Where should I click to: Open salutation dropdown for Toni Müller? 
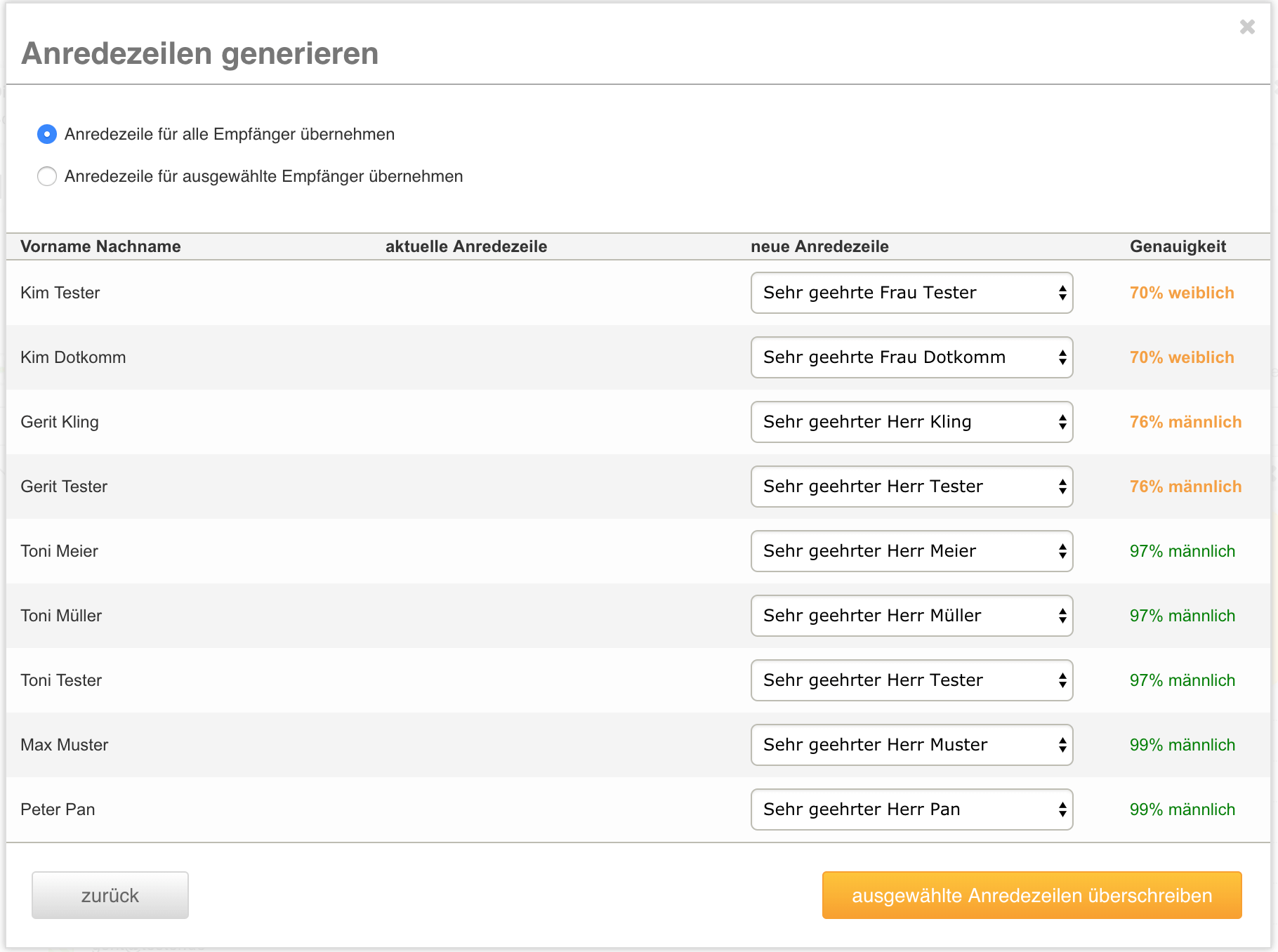tap(911, 616)
